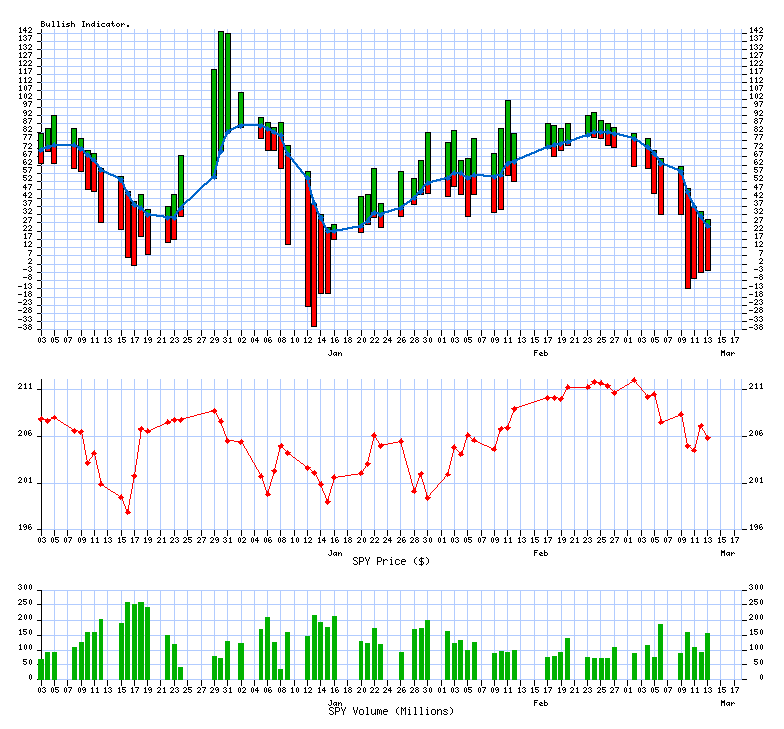
Task: Click "Feb" label under the SPY Price chart
Action: (541, 552)
